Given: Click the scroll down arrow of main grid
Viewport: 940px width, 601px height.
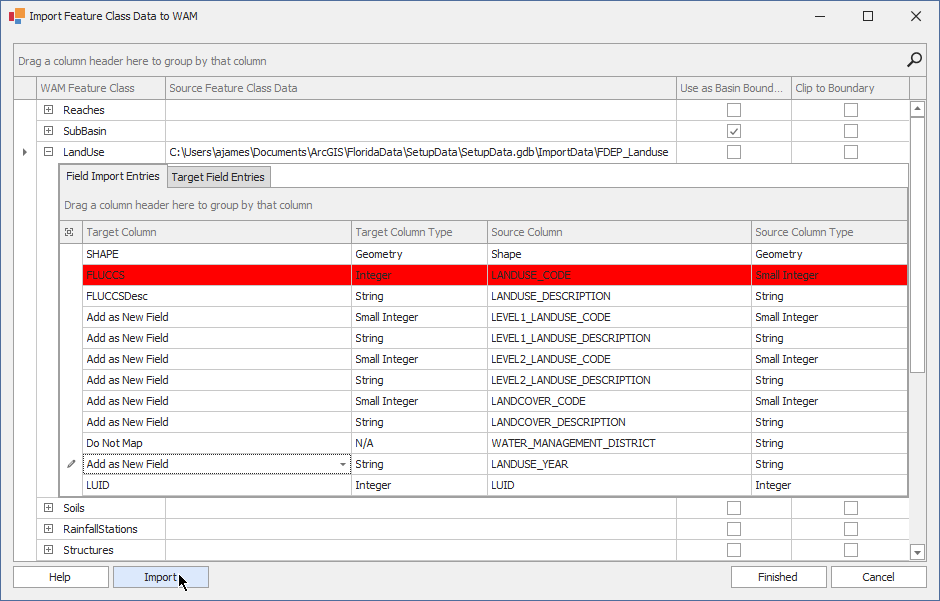Looking at the screenshot, I should click(x=917, y=552).
